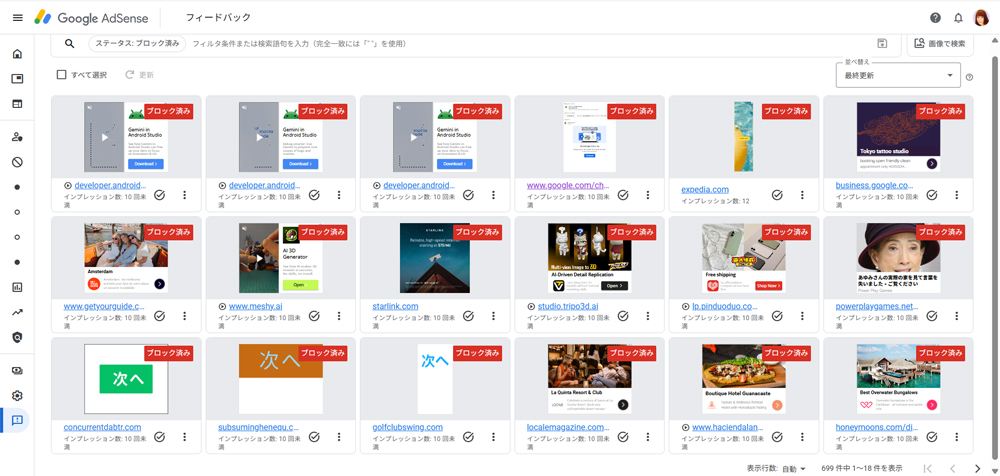This screenshot has height=476, width=1000.
Task: Mark starlink.com ad as reviewed
Action: tap(468, 316)
